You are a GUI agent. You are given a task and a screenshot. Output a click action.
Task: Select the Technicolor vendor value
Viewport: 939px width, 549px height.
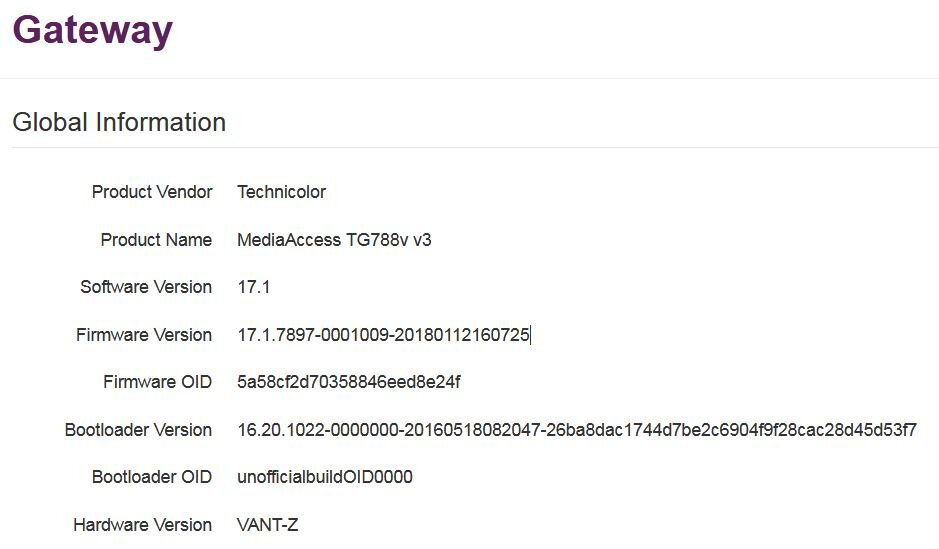coord(281,192)
